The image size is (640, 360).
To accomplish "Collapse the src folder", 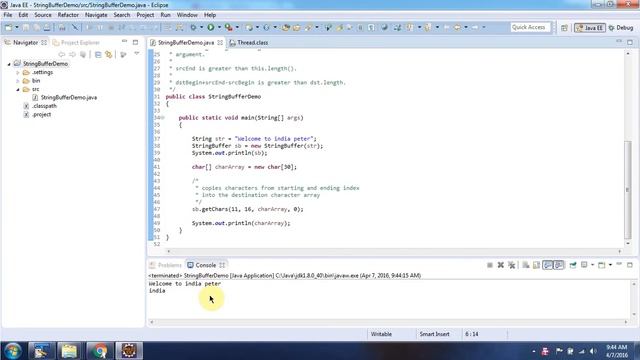I will coord(18,89).
